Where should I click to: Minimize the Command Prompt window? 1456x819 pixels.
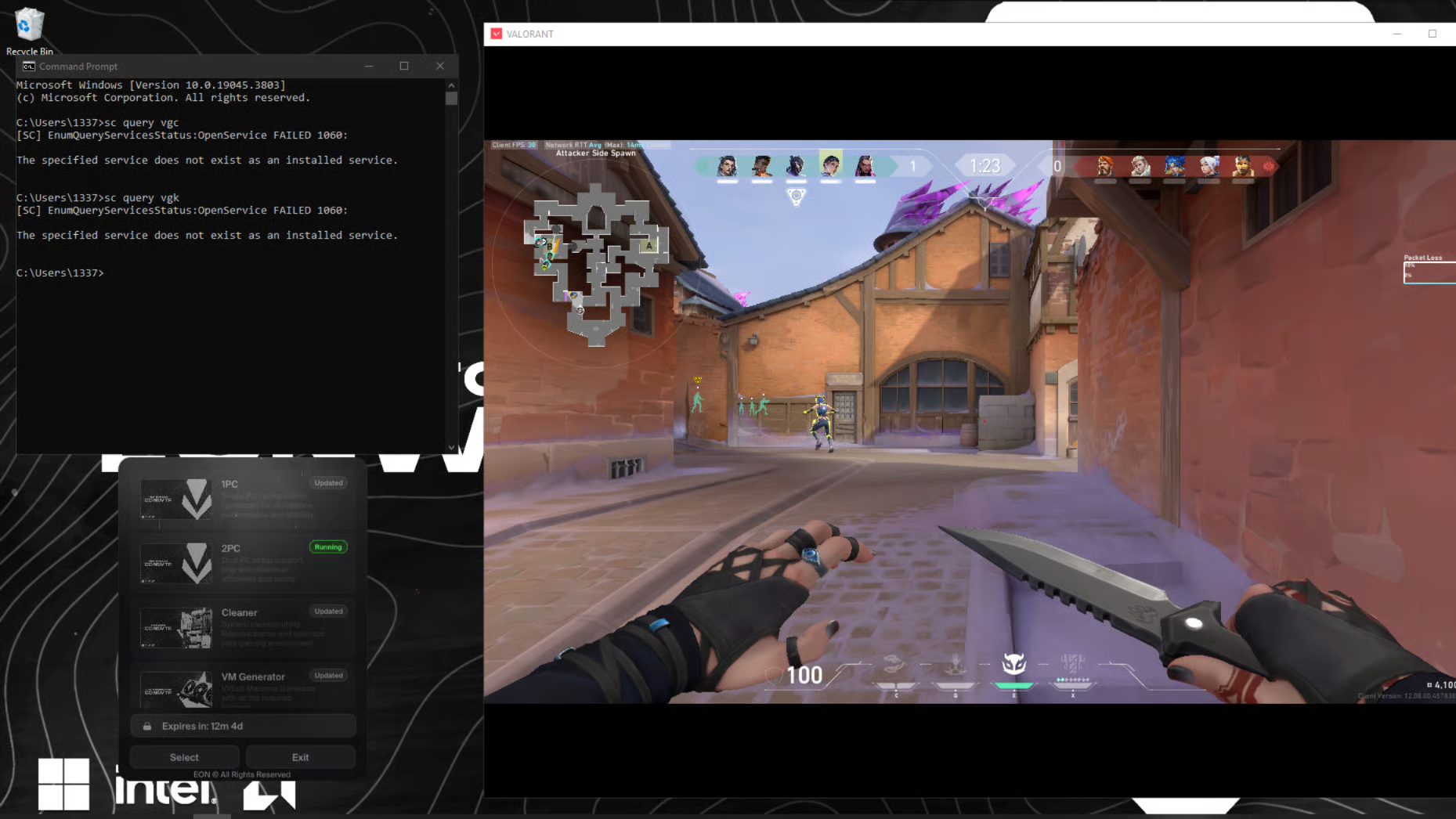tap(368, 67)
